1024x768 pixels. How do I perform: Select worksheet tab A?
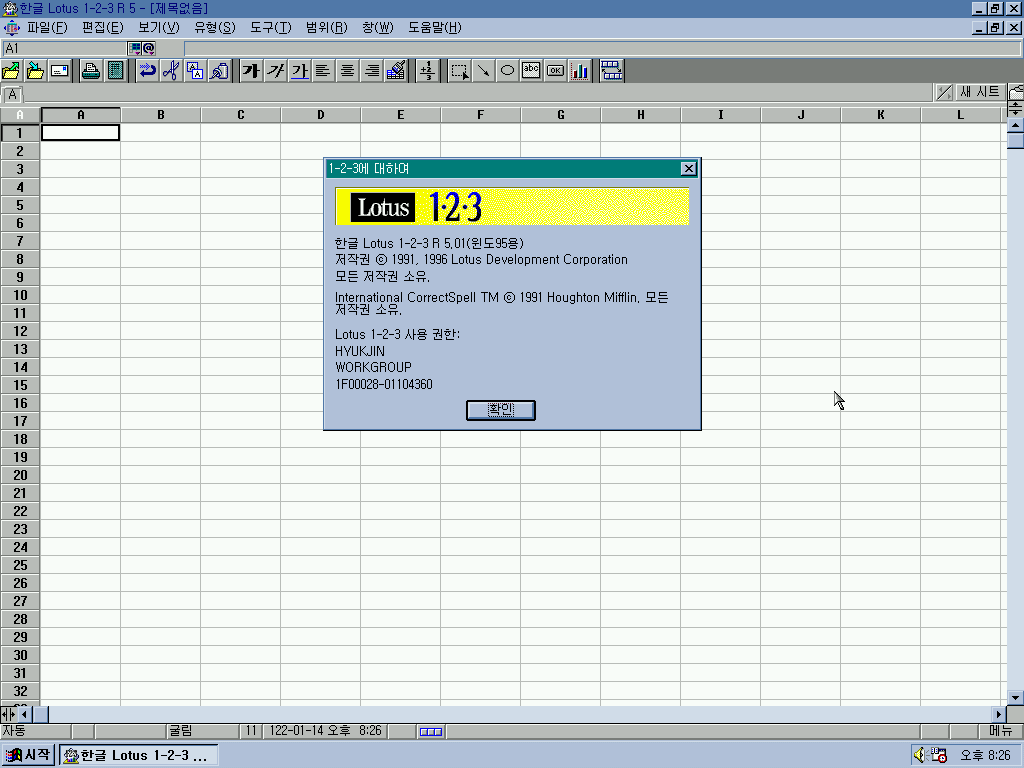coord(12,94)
